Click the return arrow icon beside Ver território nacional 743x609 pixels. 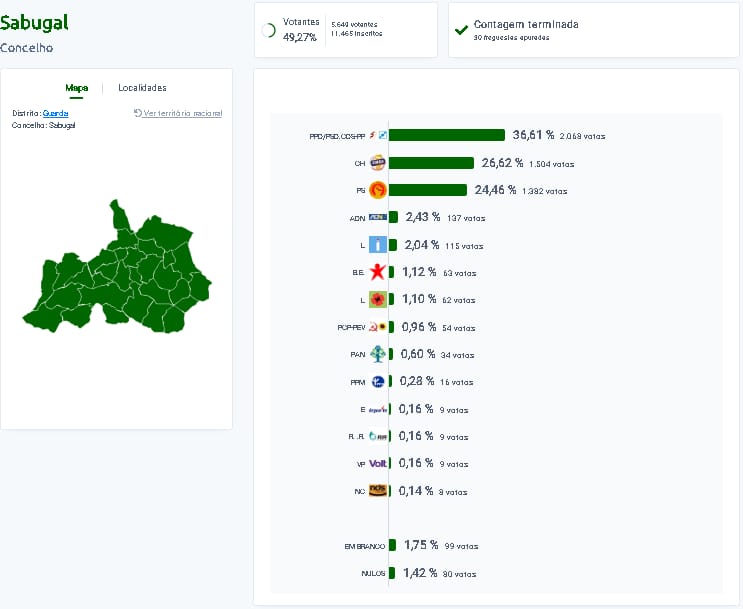(x=137, y=113)
